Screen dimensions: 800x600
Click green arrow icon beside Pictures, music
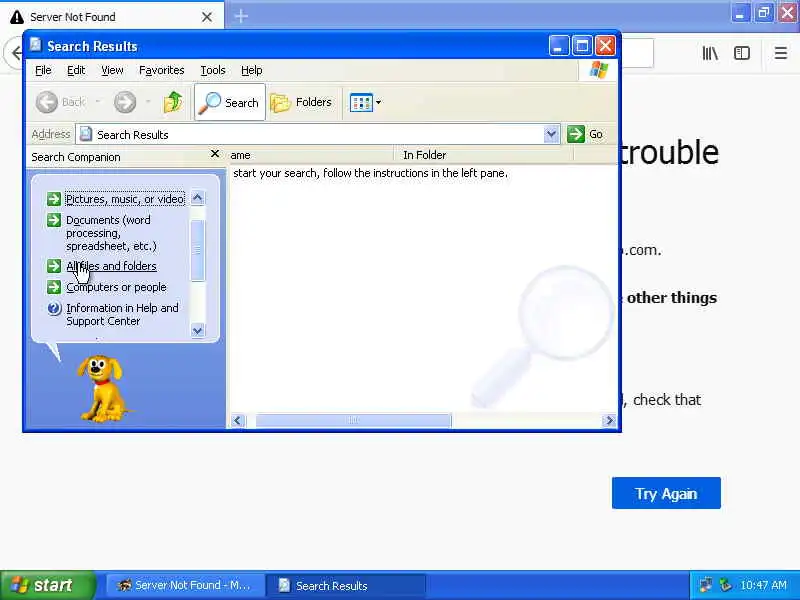(x=54, y=198)
